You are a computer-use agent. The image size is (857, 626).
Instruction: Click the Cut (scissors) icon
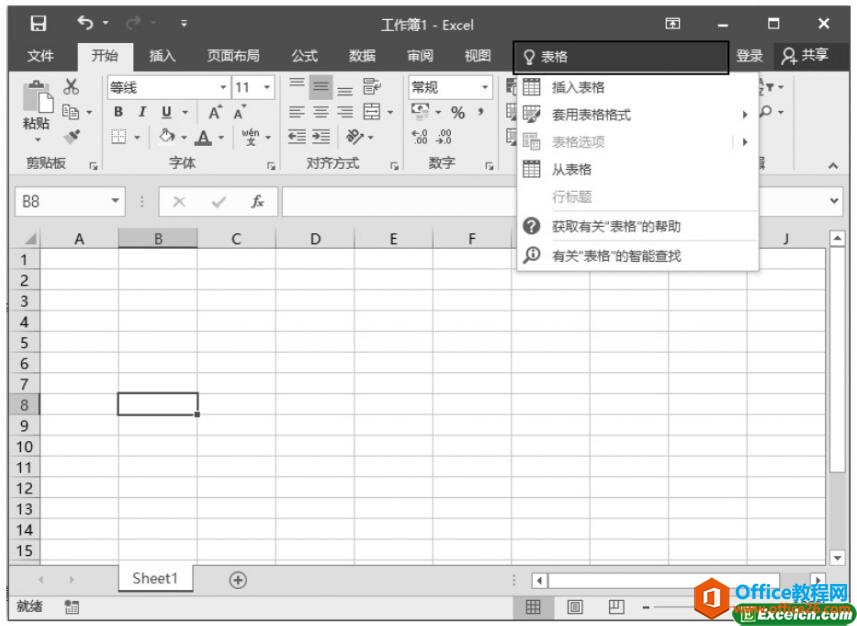72,88
